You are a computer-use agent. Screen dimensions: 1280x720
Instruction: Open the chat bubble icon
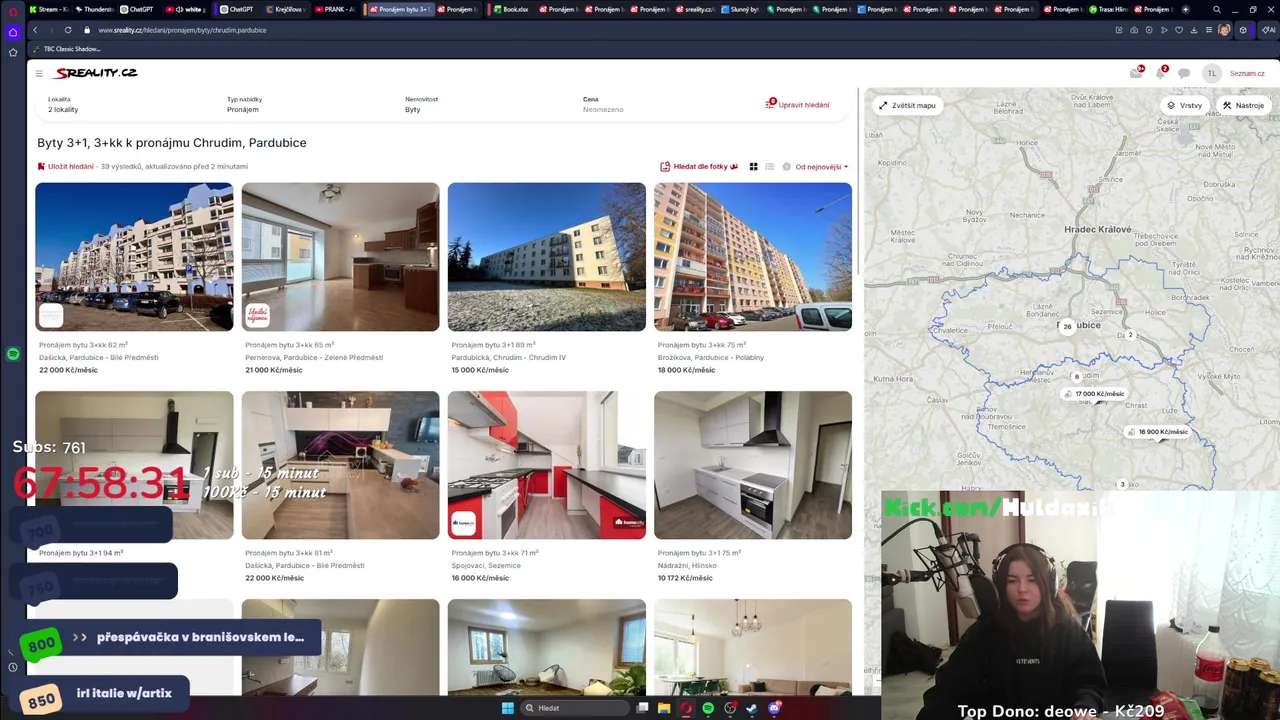tap(1184, 73)
